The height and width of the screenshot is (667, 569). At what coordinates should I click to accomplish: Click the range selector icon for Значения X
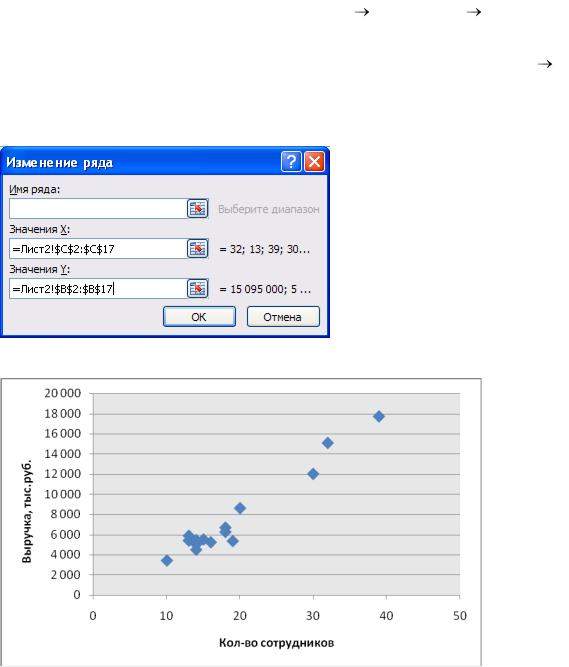pyautogui.click(x=198, y=248)
